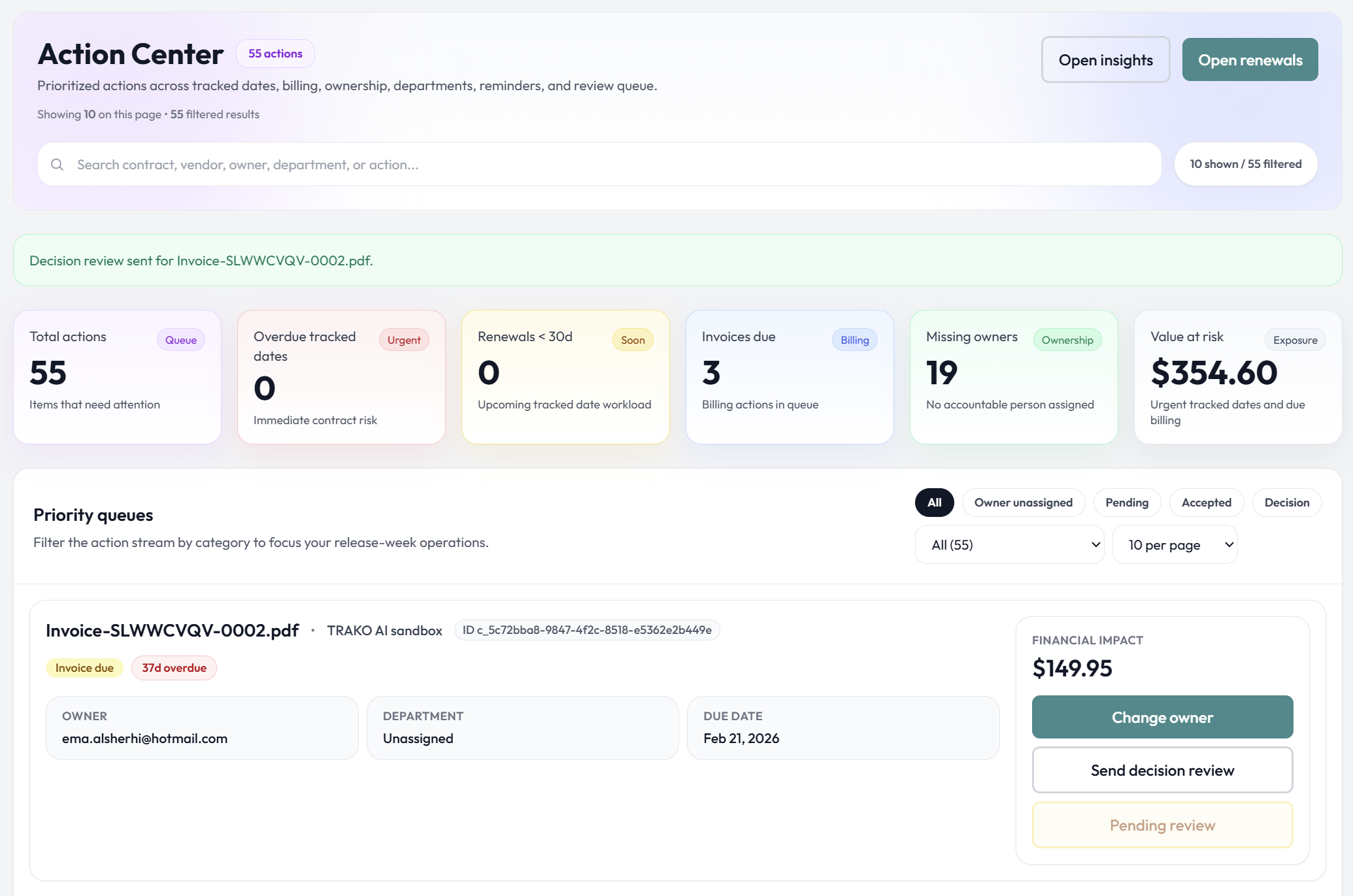This screenshot has height=896, width=1353.
Task: Click the Soon badge on Renewals card
Action: (632, 340)
